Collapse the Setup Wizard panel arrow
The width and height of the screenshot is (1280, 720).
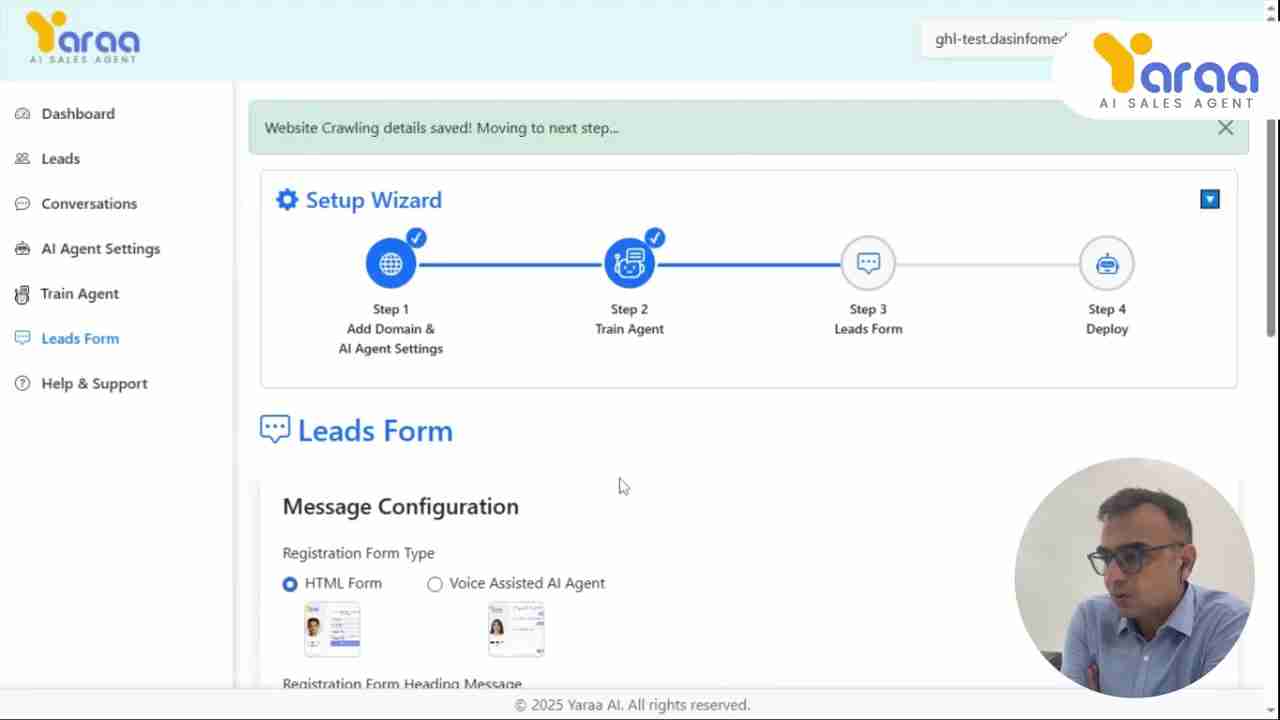1209,200
